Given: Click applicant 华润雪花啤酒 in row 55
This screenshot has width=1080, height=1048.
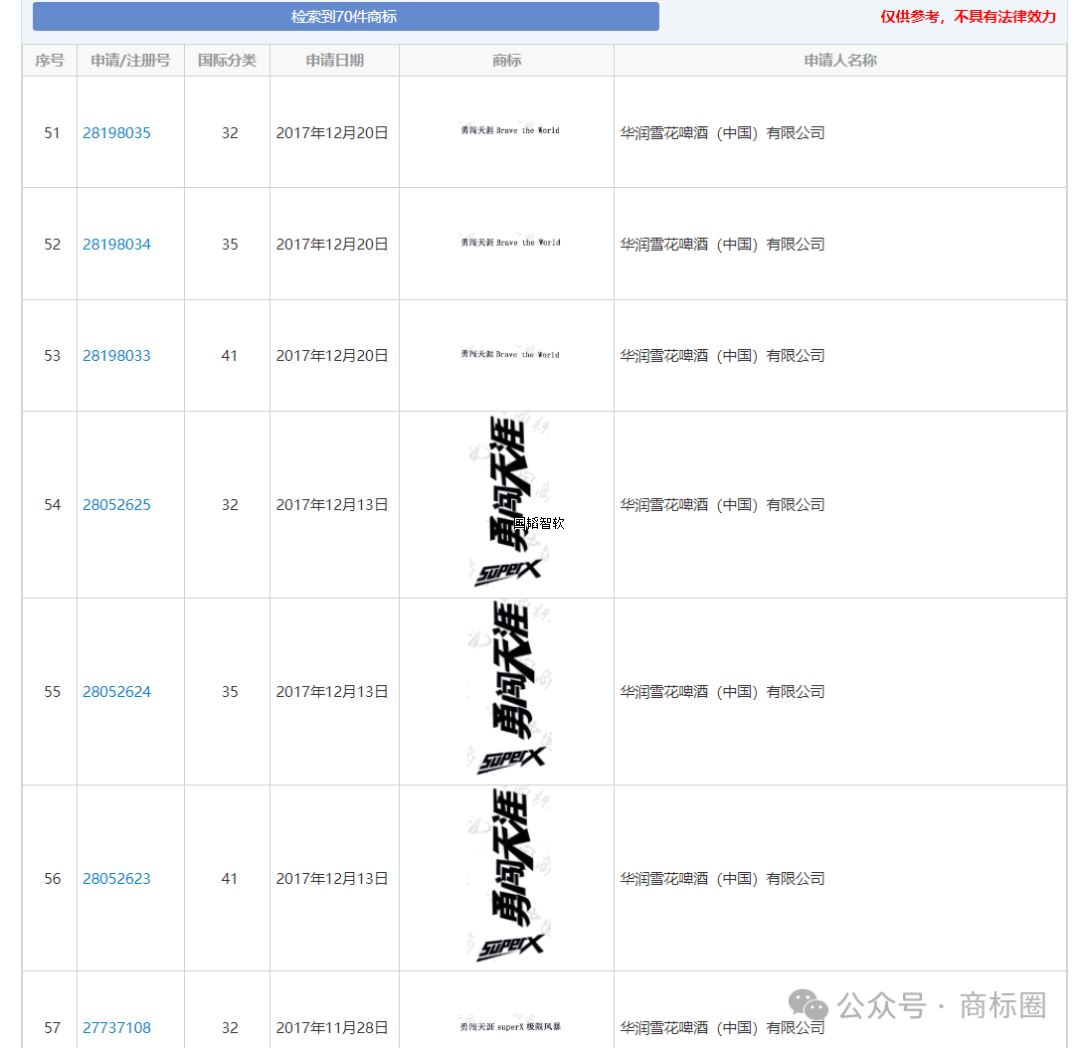Looking at the screenshot, I should pyautogui.click(x=722, y=692).
